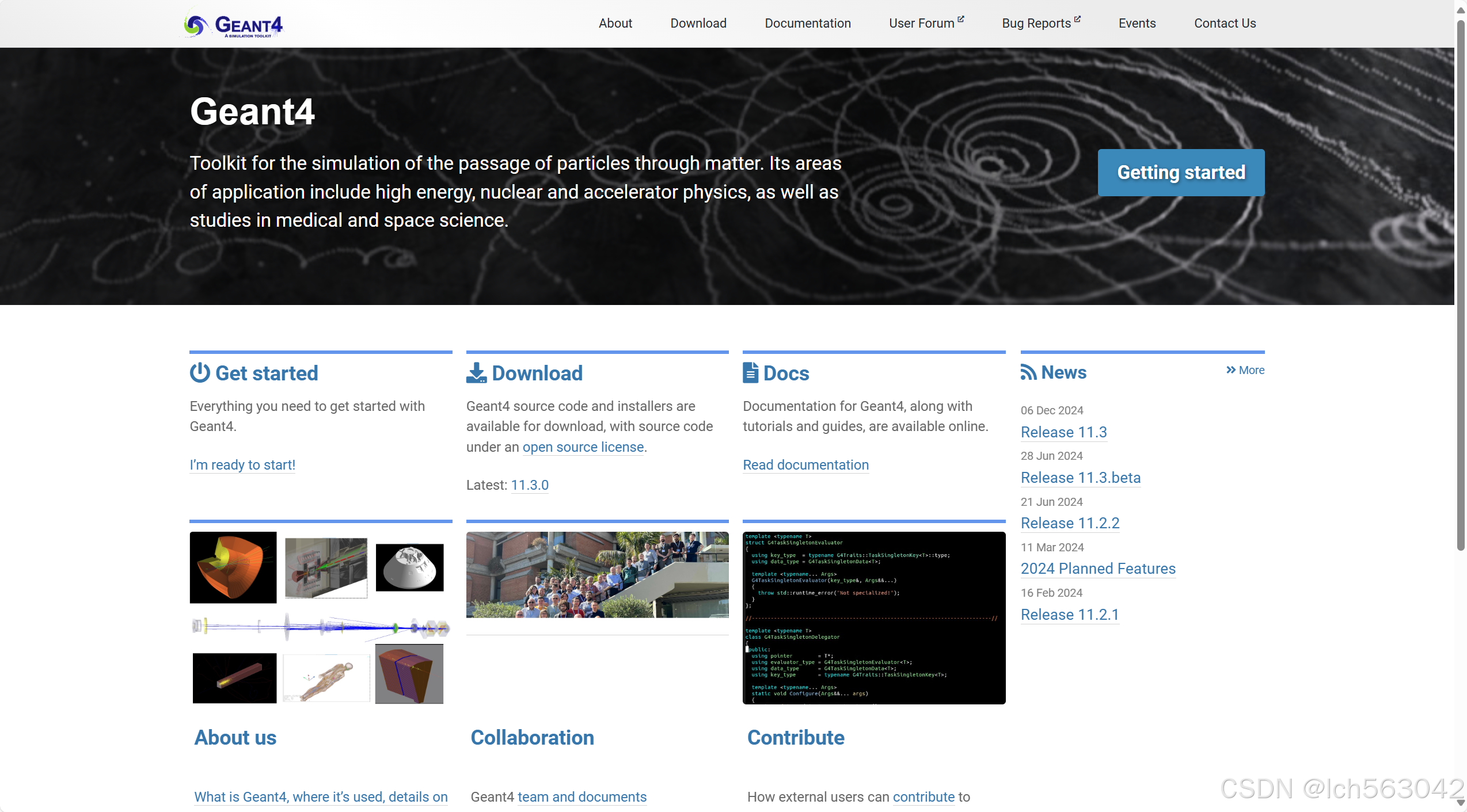
Task: Open the 2024 Planned Features link
Action: 1097,568
